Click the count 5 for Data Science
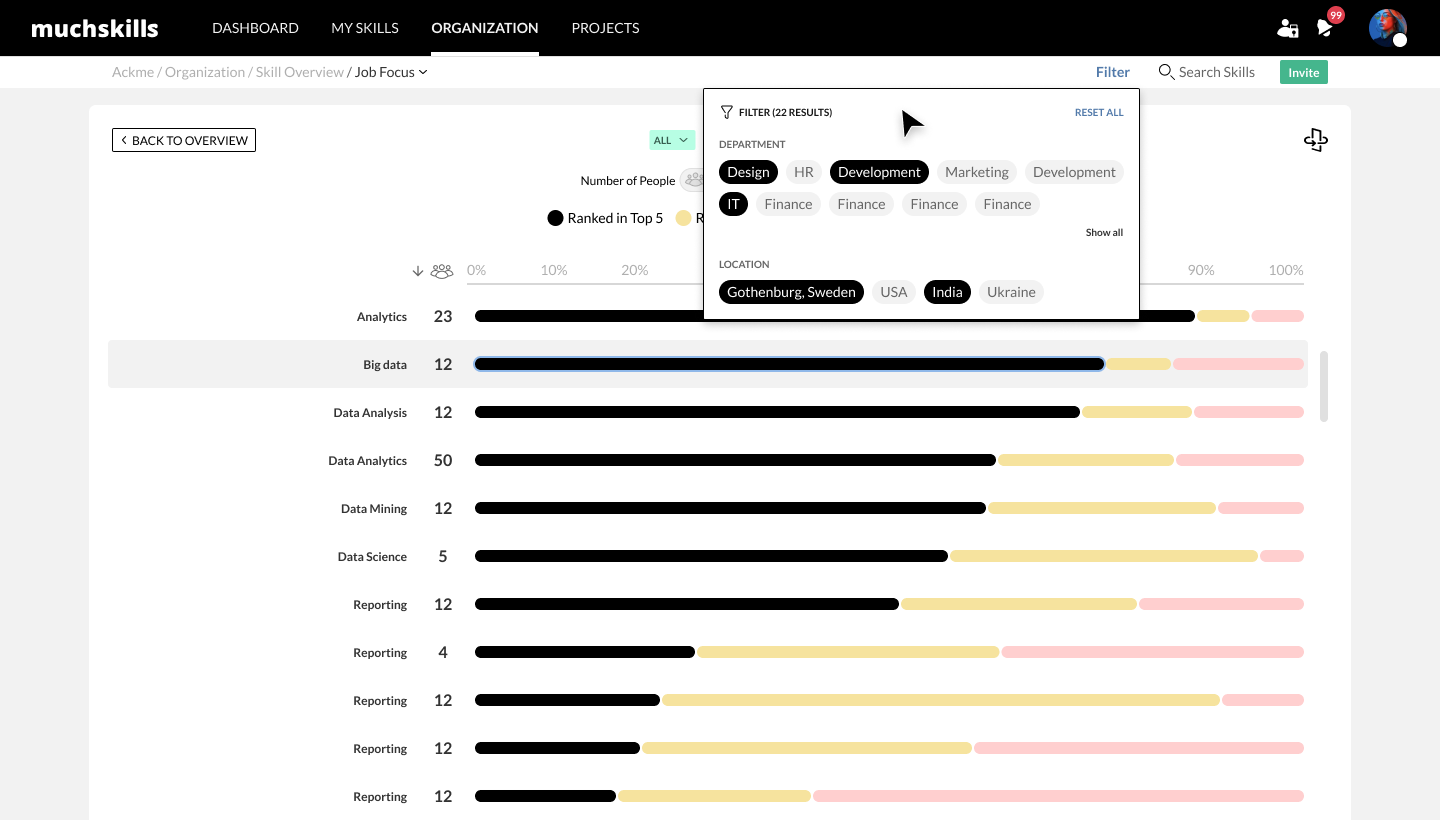Viewport: 1440px width, 820px height. click(x=443, y=556)
